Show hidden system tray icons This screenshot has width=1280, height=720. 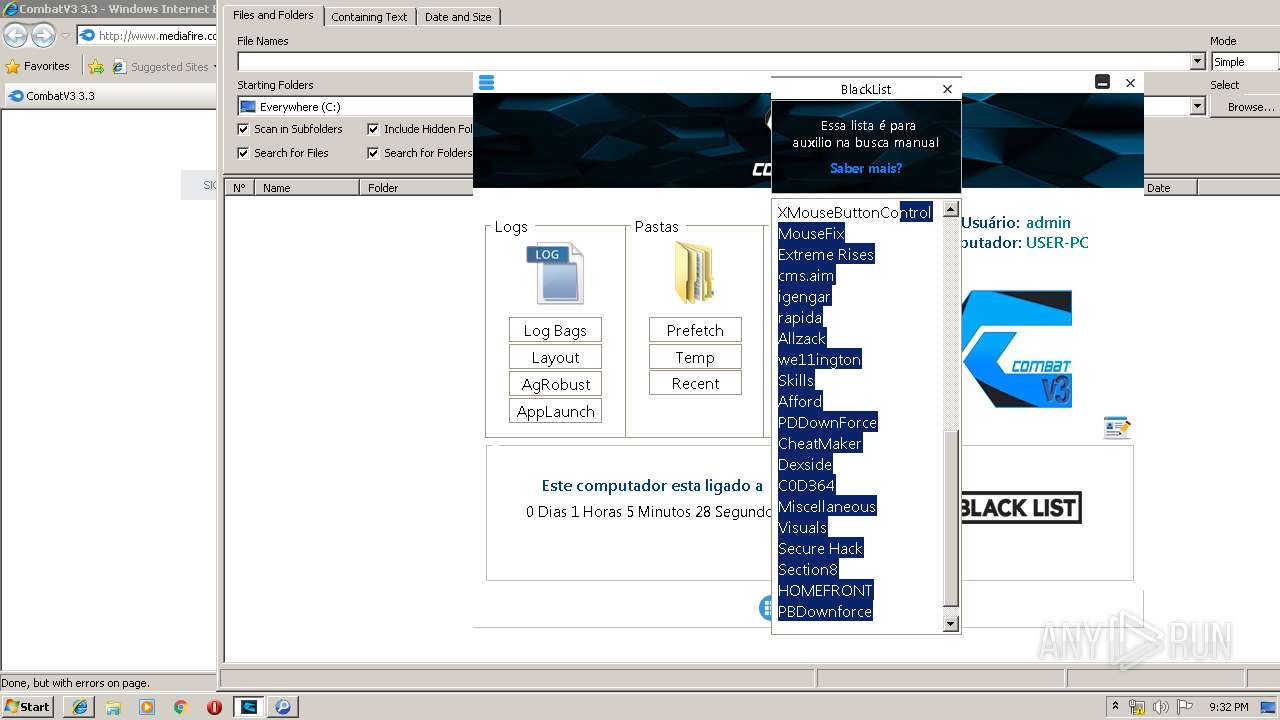point(1115,707)
